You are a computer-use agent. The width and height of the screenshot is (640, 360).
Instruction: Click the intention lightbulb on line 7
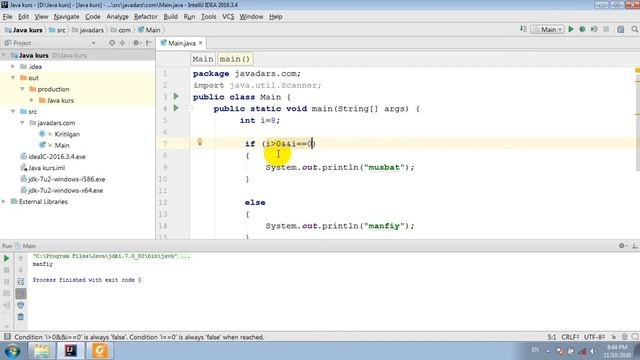coord(200,142)
